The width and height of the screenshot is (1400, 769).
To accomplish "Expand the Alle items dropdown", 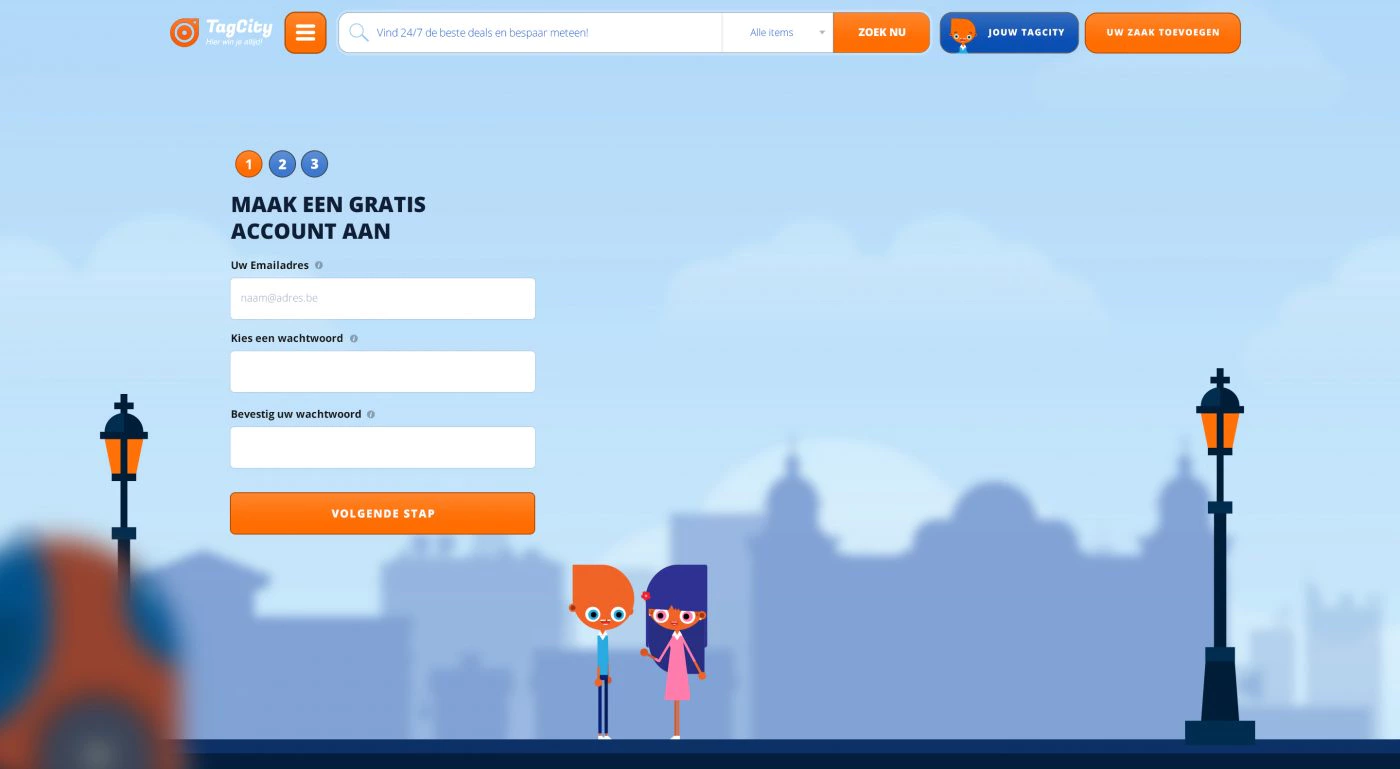I will coord(777,33).
